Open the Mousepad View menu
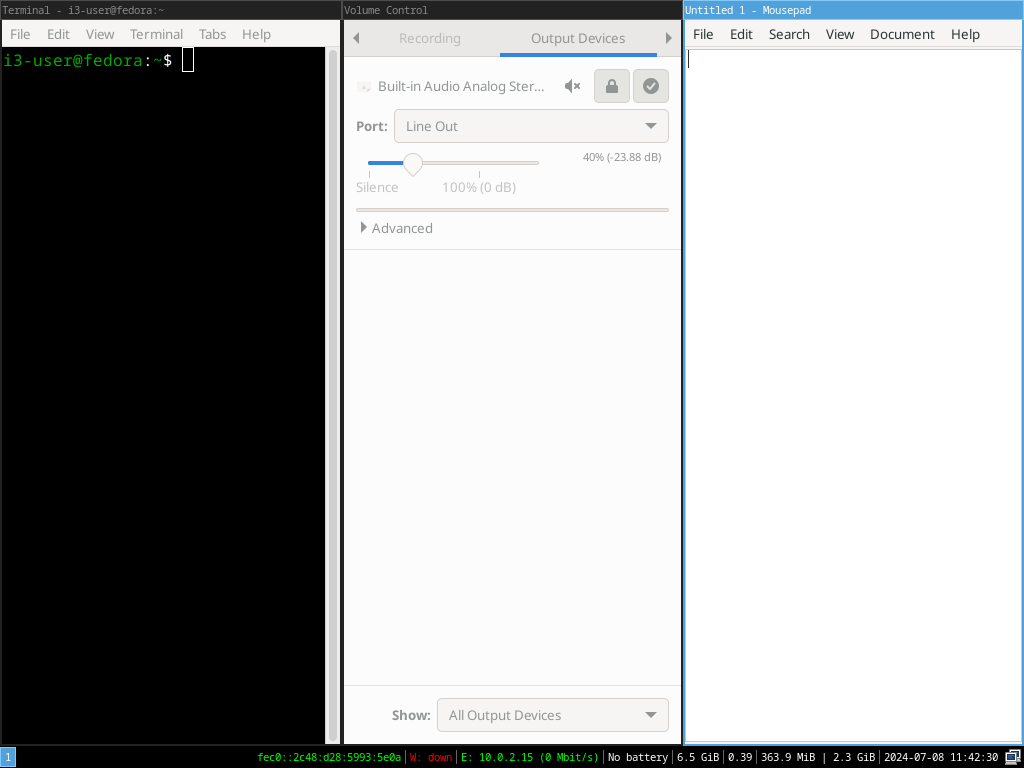The image size is (1024, 768). [840, 34]
